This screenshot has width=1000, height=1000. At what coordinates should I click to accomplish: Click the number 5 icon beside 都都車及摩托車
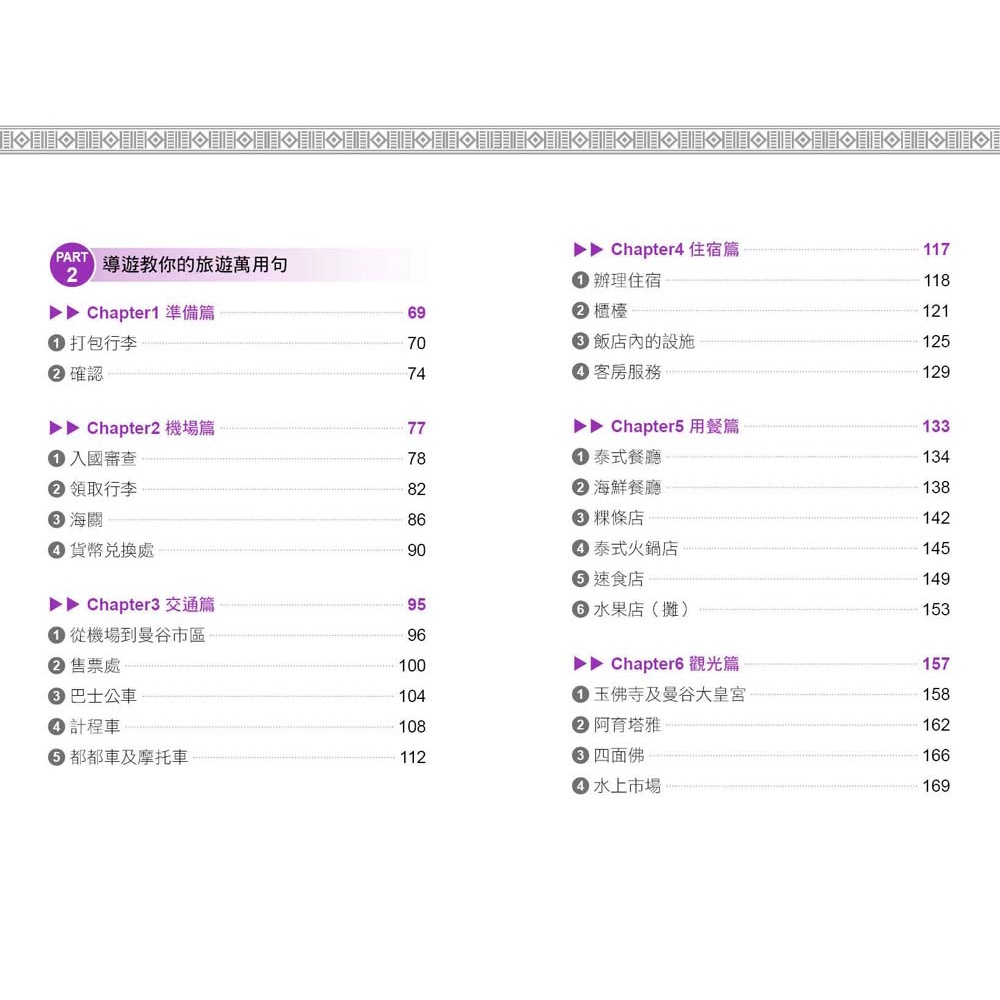coord(57,757)
